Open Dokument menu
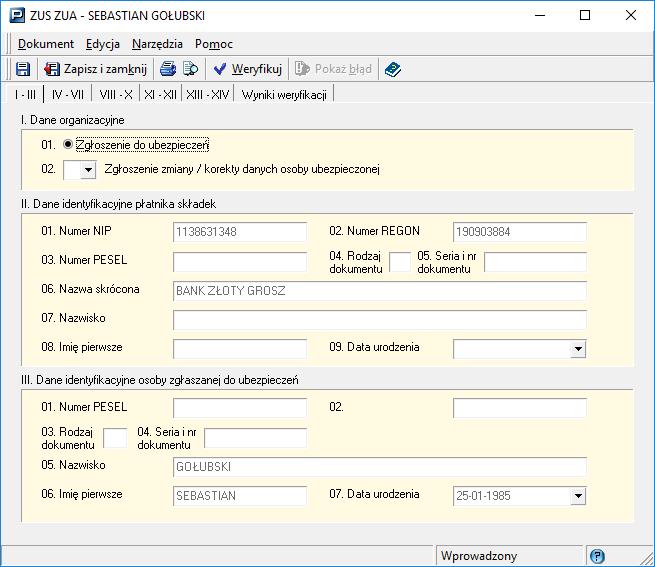The image size is (655, 567). 46,44
